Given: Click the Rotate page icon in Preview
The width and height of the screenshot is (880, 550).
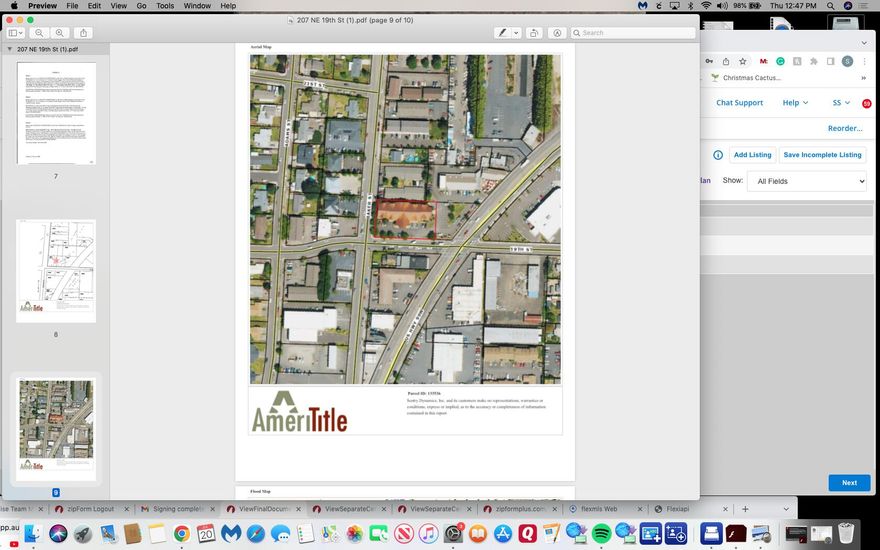Looking at the screenshot, I should pyautogui.click(x=535, y=33).
